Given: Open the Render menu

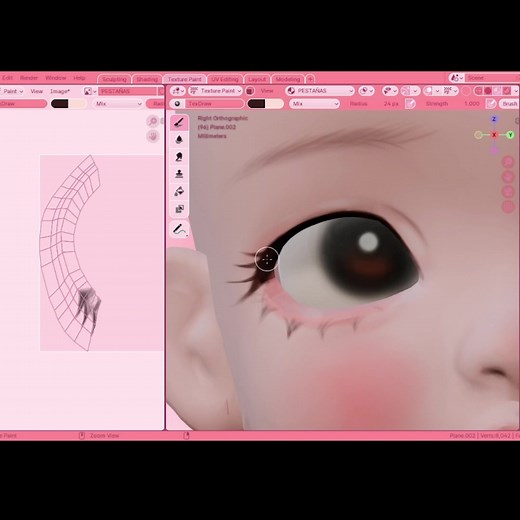Looking at the screenshot, I should coord(29,78).
